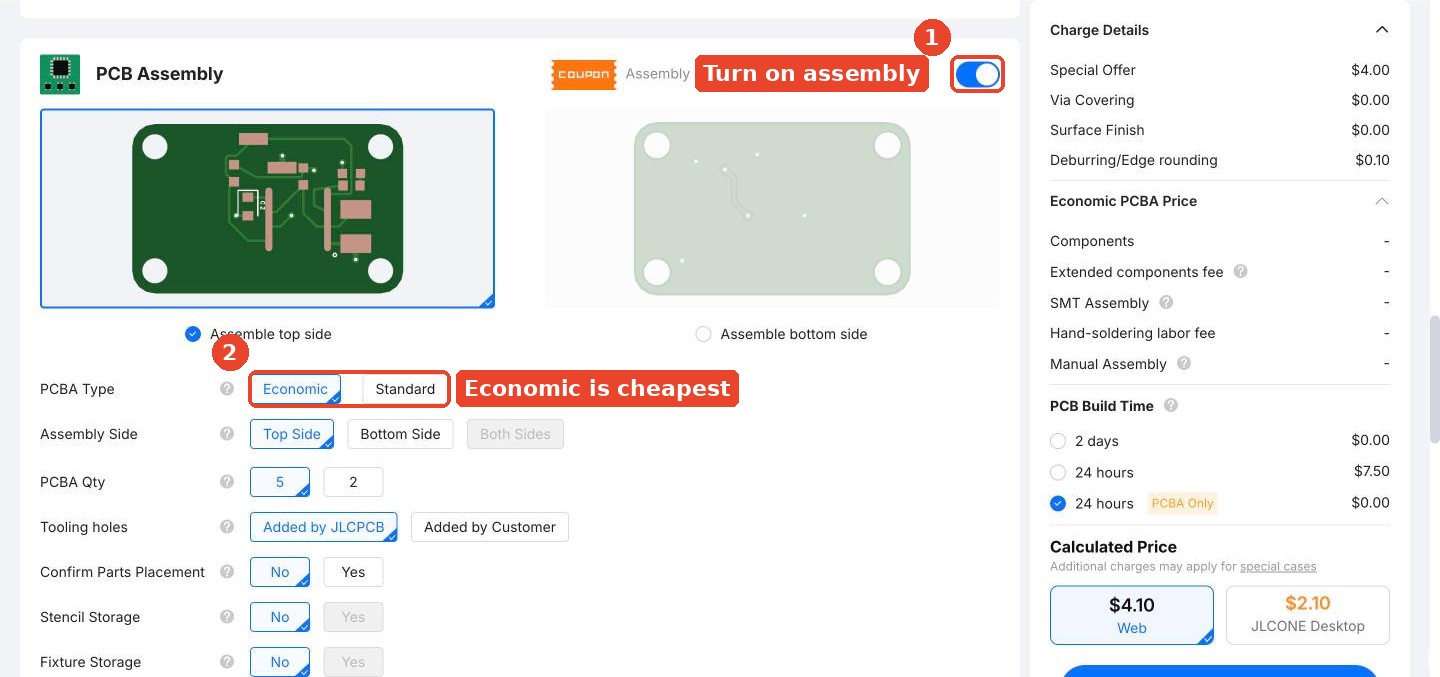Switch PCBA Type to Standard
Image resolution: width=1440 pixels, height=677 pixels.
tap(405, 389)
